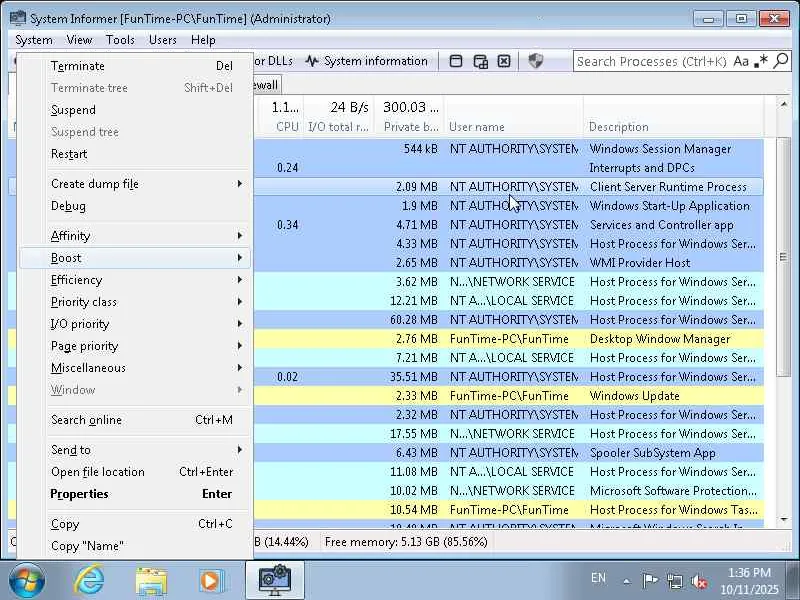Select the Desktop Window Manager row

[x=509, y=339]
